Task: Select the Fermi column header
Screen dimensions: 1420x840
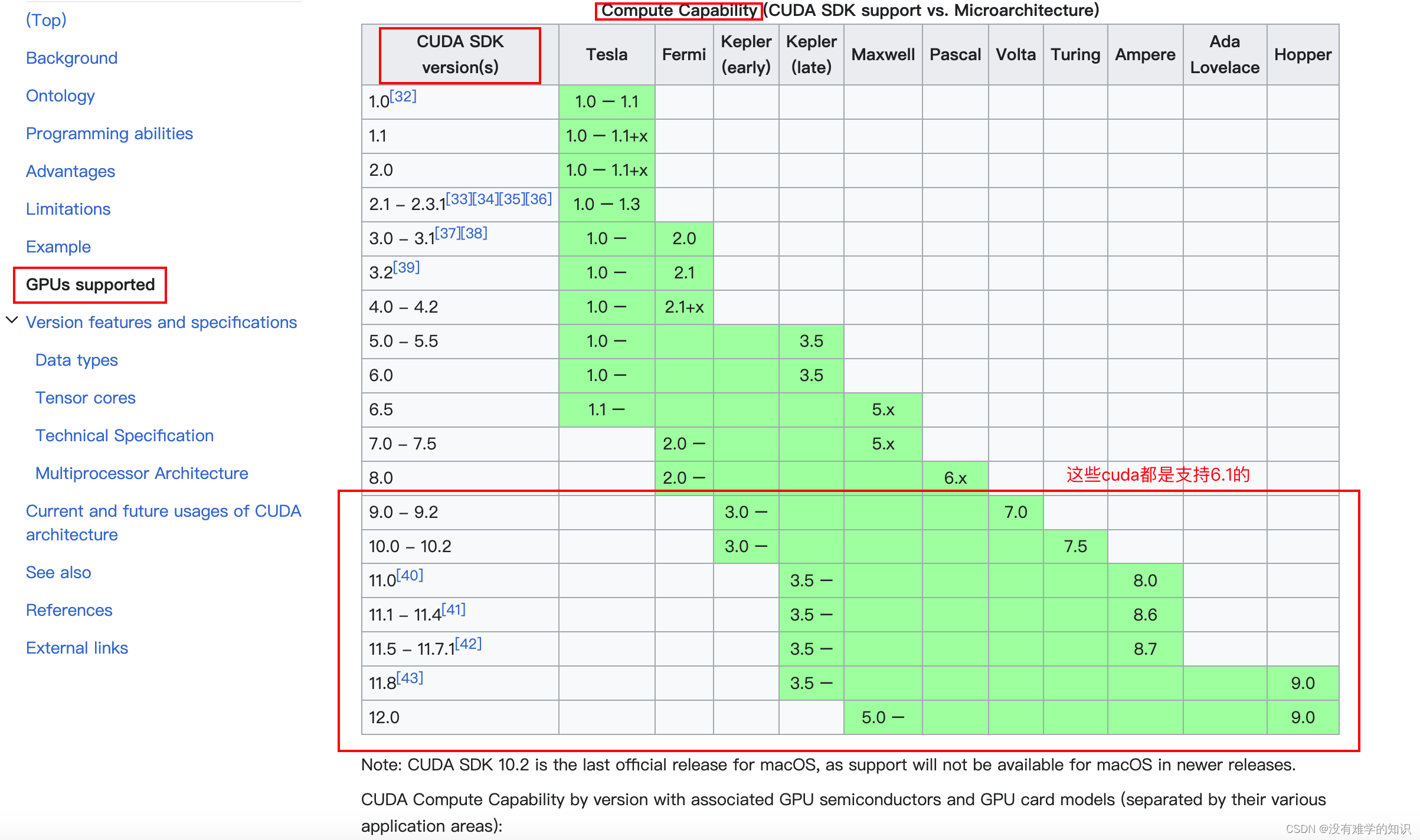Action: point(684,55)
